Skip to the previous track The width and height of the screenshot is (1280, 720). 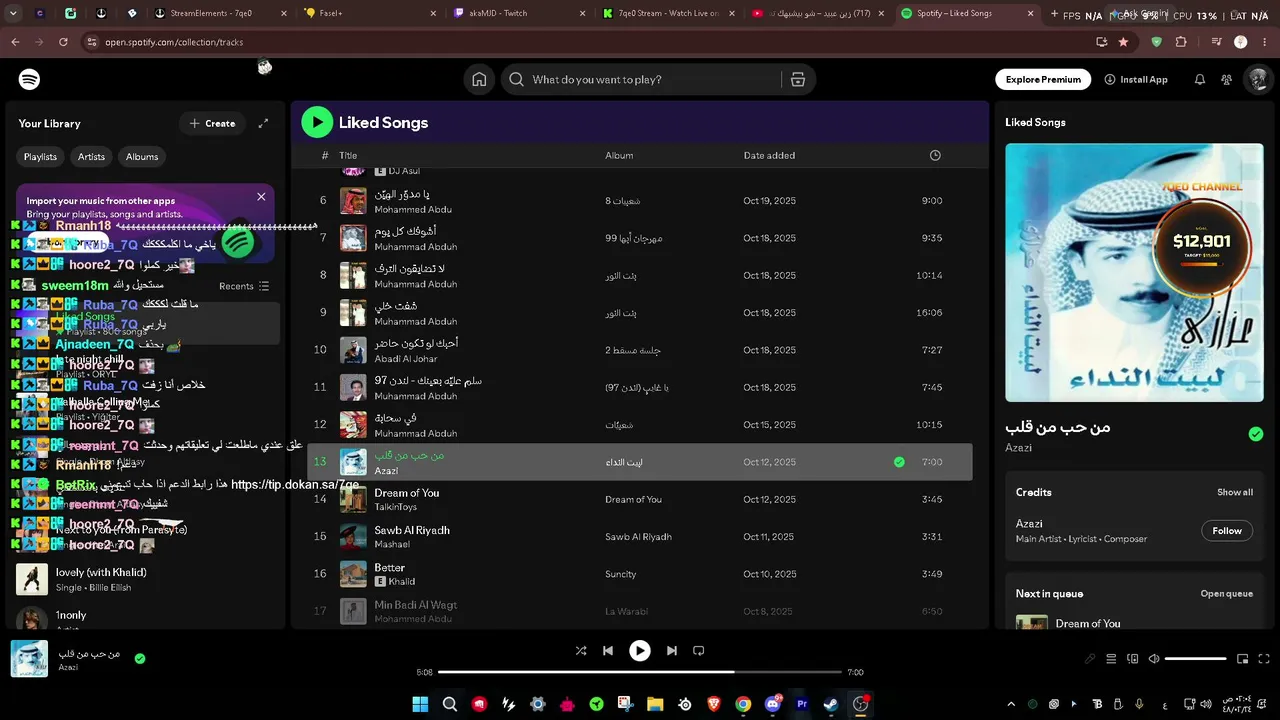point(607,651)
